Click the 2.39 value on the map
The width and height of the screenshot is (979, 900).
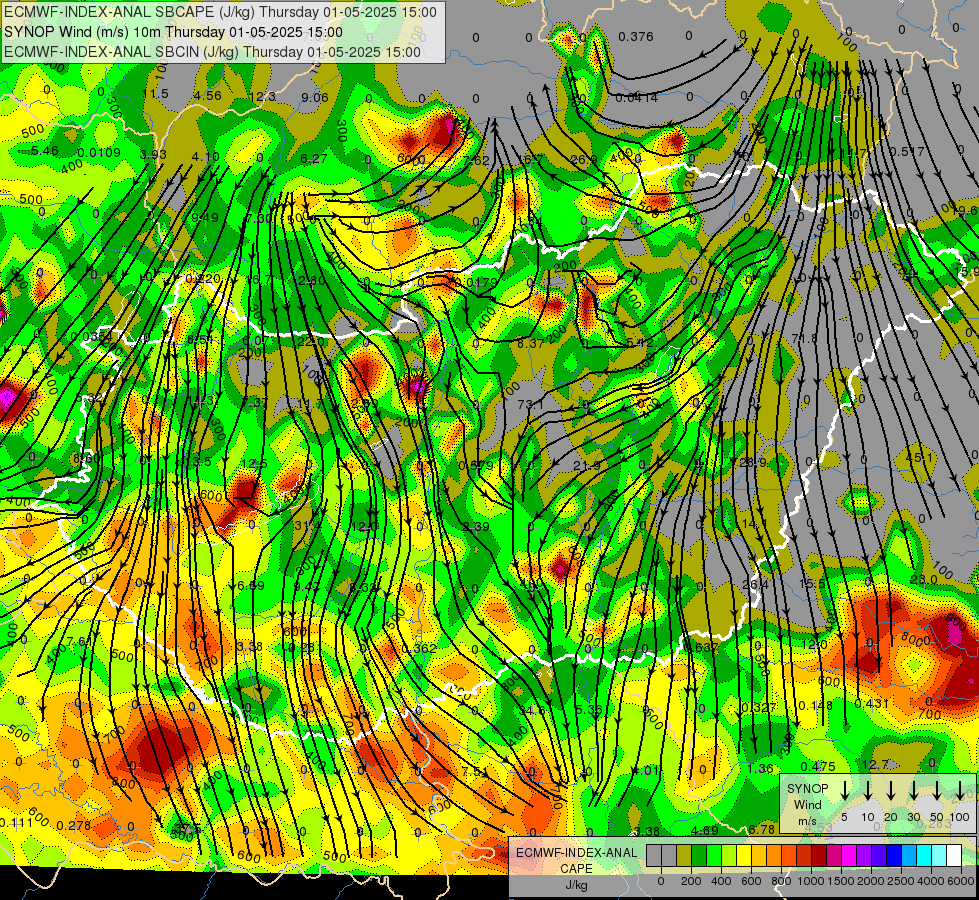click(x=476, y=527)
